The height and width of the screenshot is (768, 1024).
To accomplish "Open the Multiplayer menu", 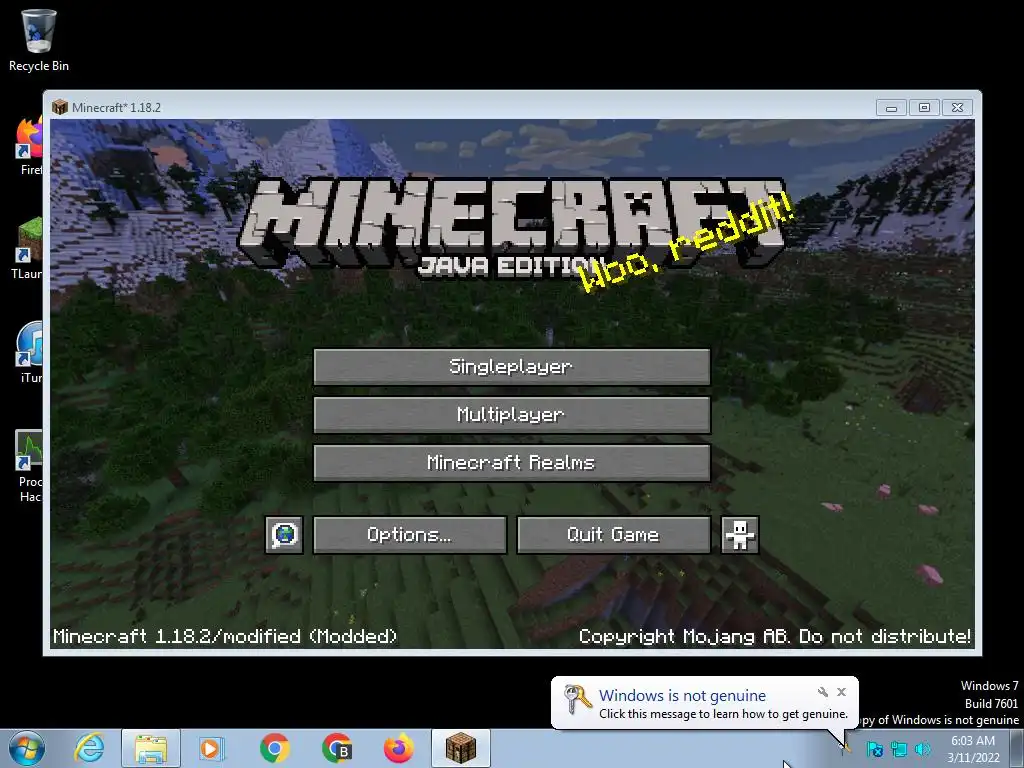I will pyautogui.click(x=511, y=415).
